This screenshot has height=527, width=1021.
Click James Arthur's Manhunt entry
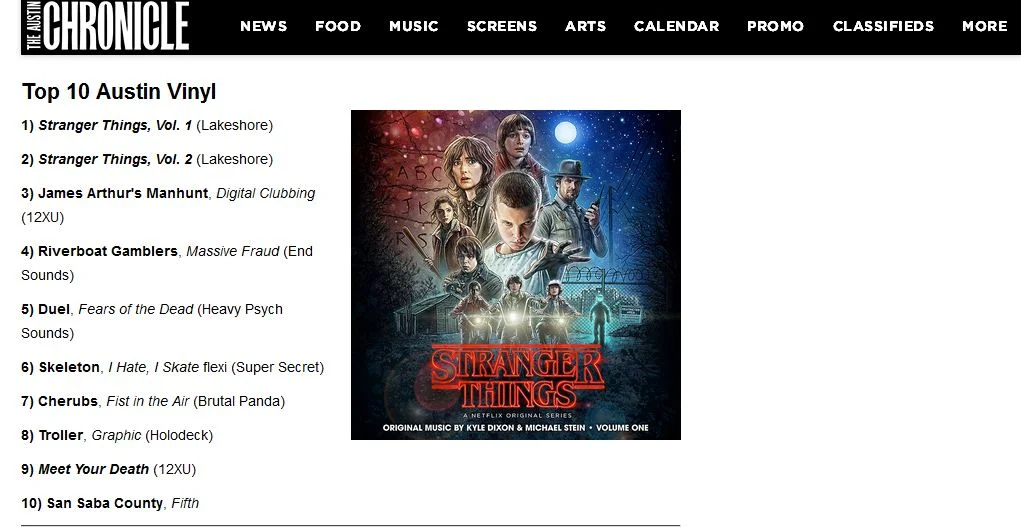(168, 205)
